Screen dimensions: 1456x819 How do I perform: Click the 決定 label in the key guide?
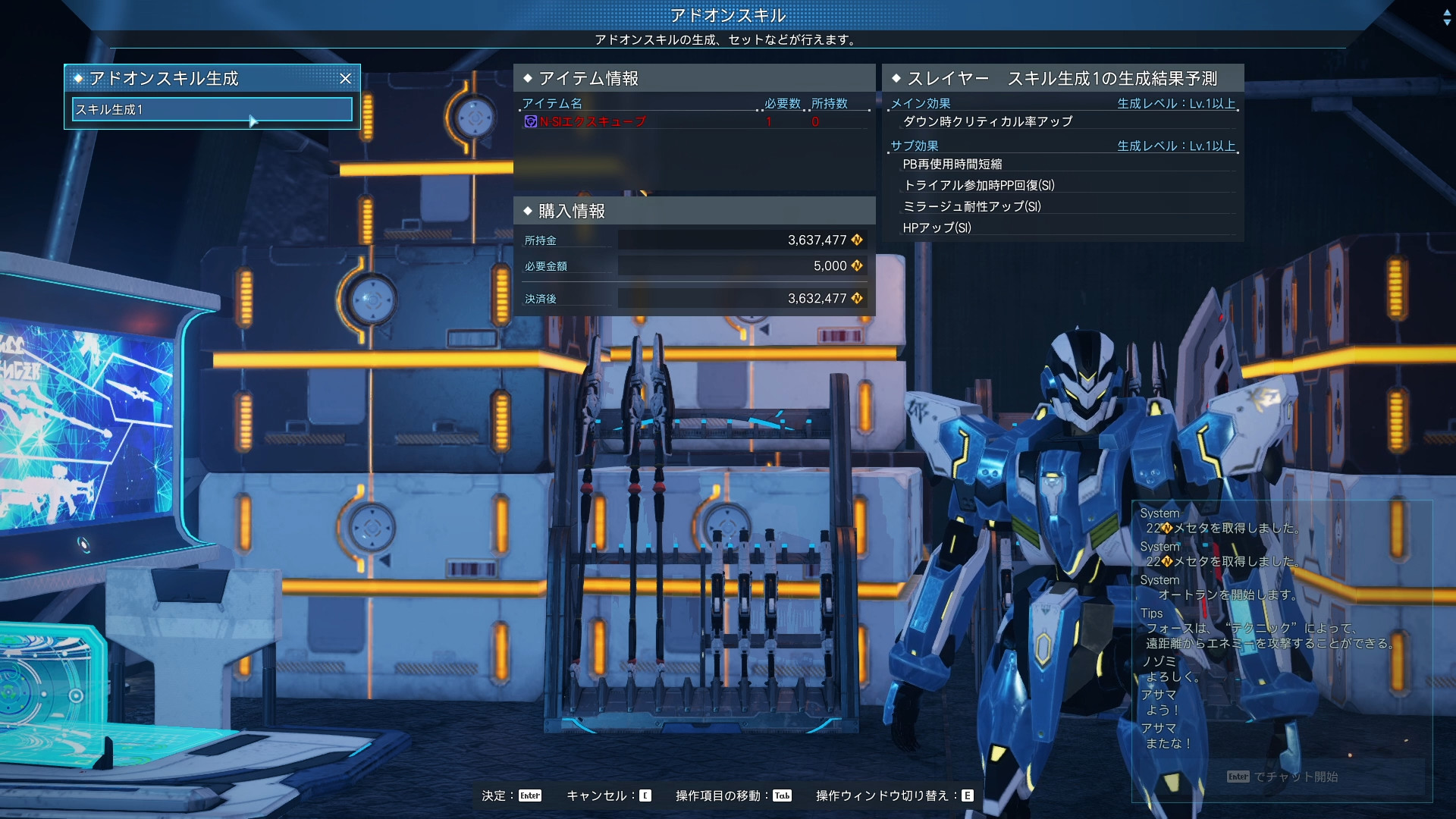[x=493, y=795]
